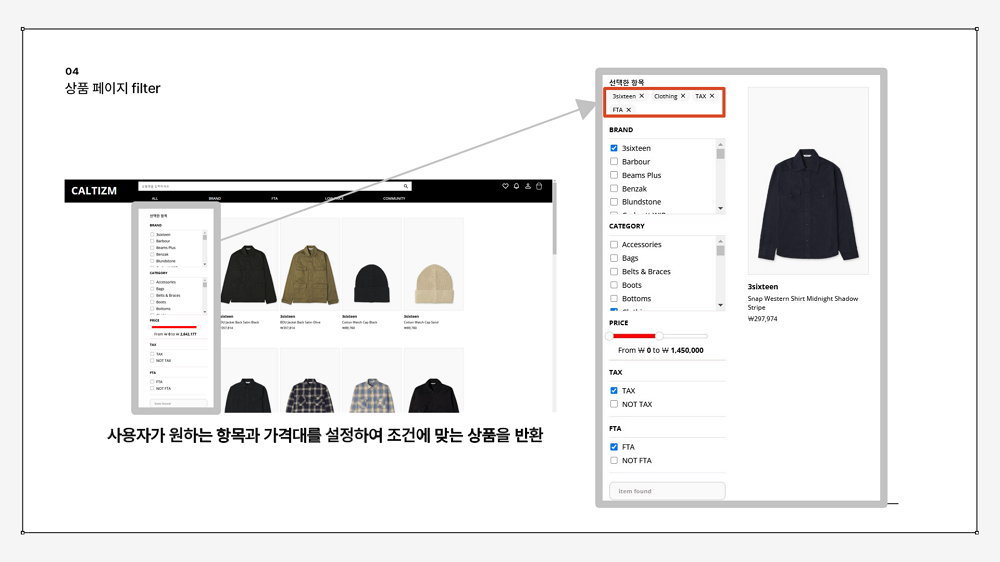Check Beams Plus in the enlarged panel
Image resolution: width=1000 pixels, height=562 pixels.
614,175
